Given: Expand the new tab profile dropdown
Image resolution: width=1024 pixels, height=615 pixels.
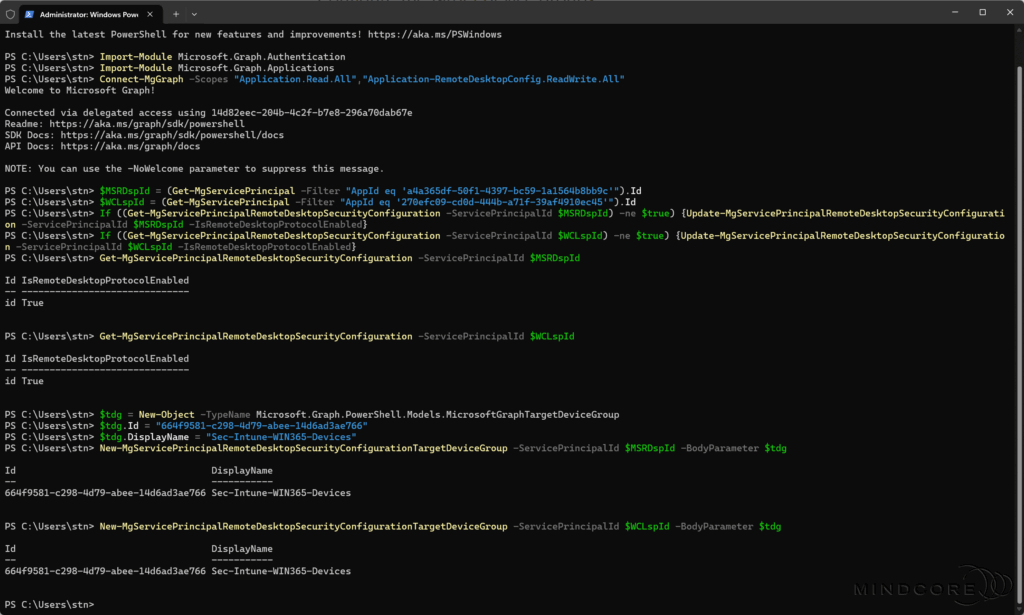Looking at the screenshot, I should 194,14.
